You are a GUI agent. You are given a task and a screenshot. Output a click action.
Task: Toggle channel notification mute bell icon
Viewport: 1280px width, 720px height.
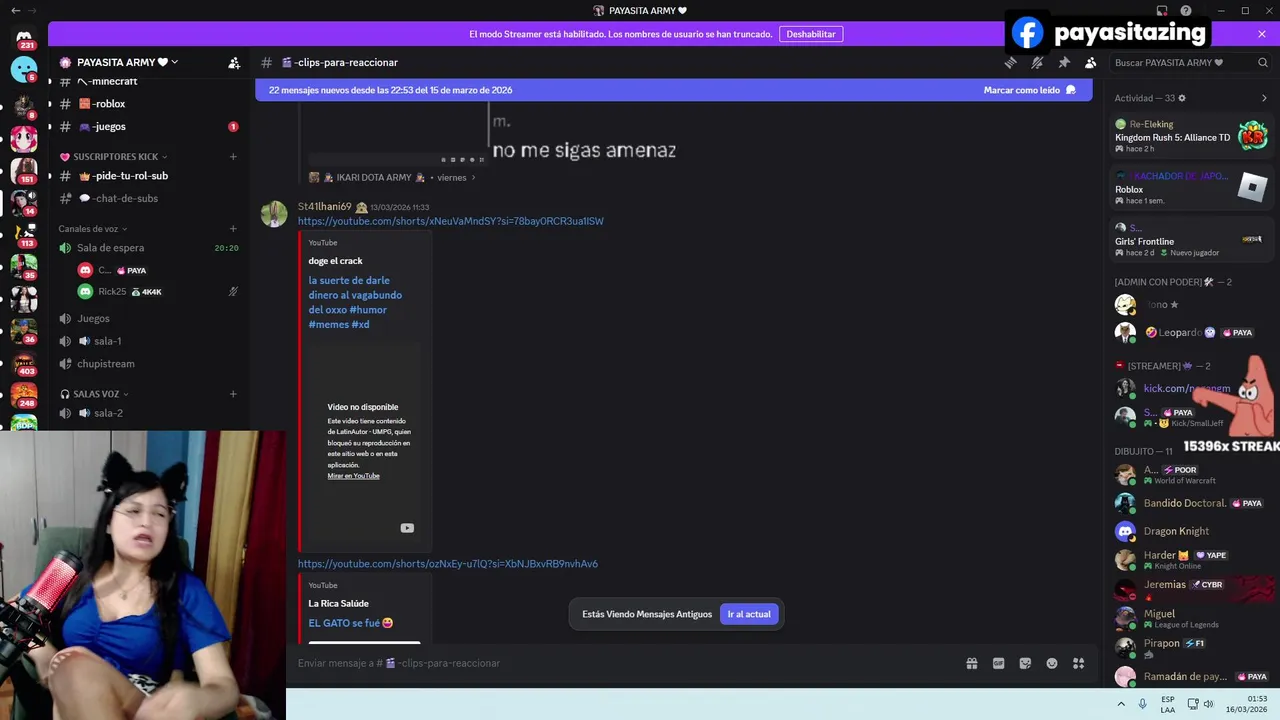[1037, 62]
